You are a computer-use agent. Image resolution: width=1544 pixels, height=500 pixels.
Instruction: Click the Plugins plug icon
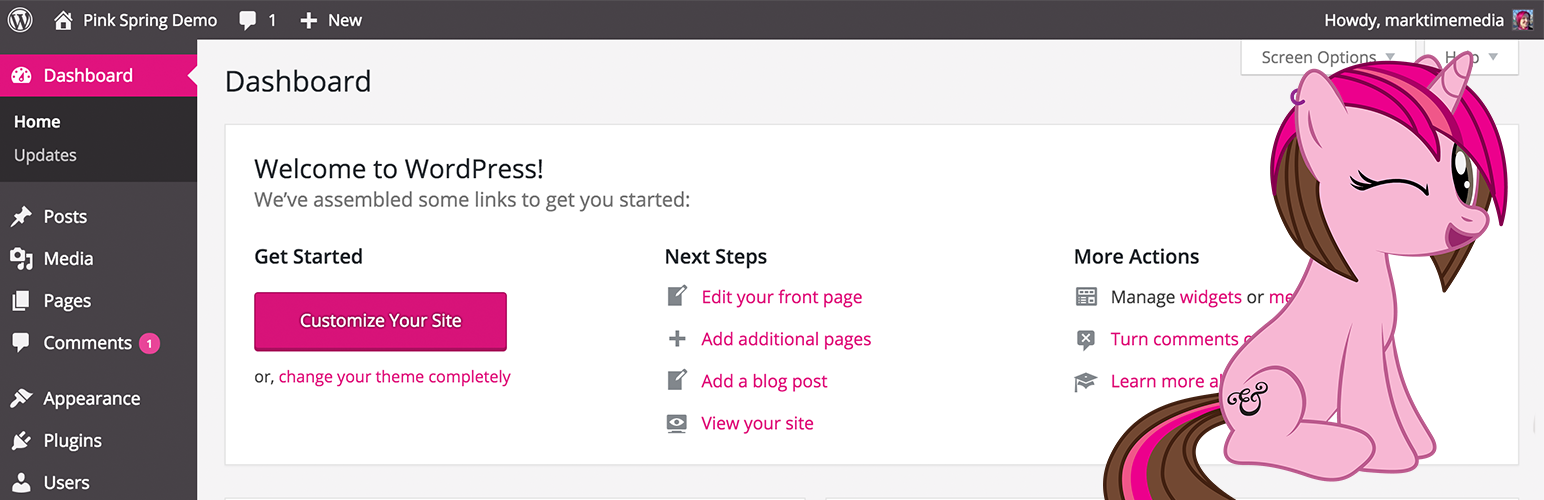[x=21, y=441]
